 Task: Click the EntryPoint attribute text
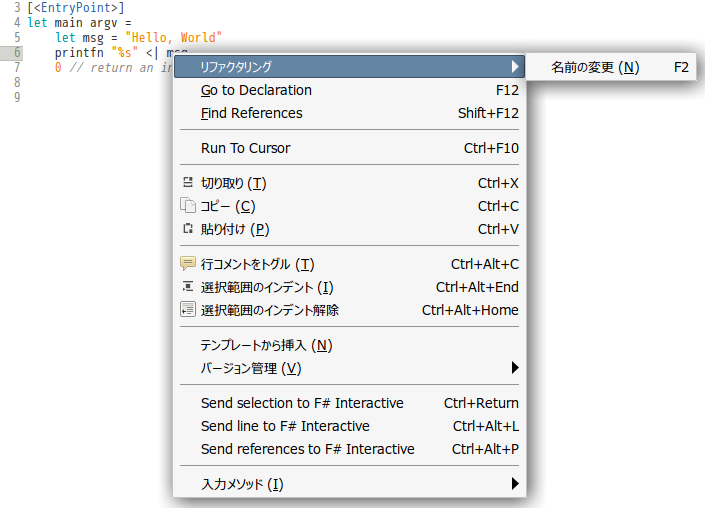coord(76,8)
